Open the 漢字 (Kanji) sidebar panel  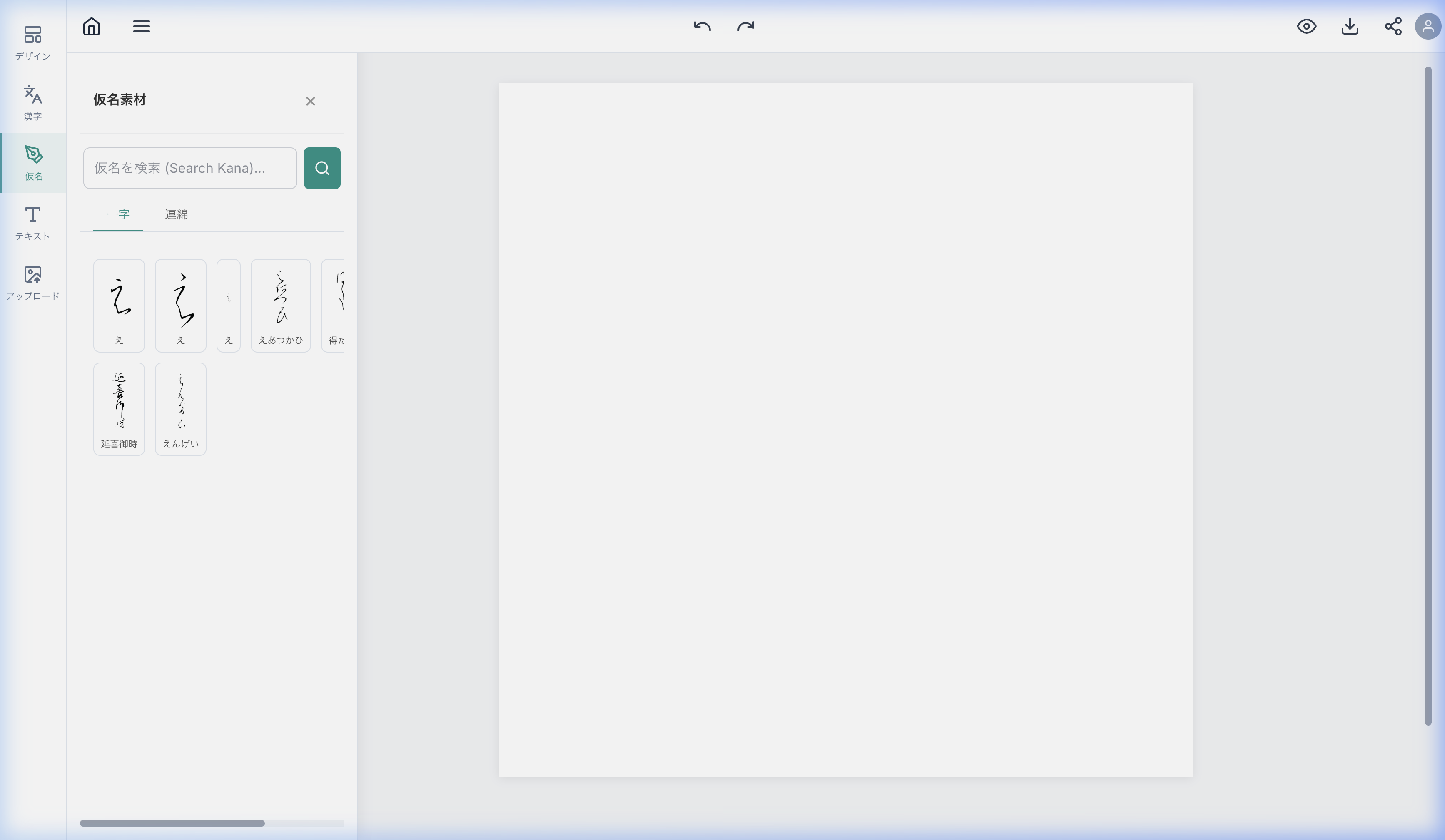[32, 102]
